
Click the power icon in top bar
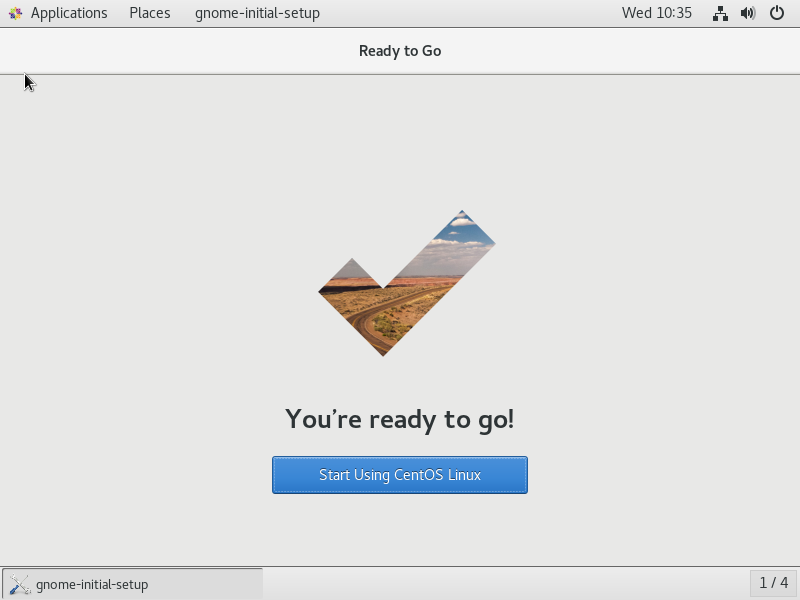(x=777, y=13)
